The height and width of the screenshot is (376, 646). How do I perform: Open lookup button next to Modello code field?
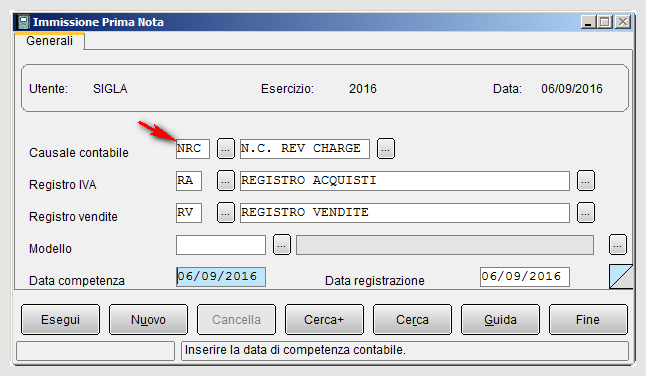click(282, 245)
